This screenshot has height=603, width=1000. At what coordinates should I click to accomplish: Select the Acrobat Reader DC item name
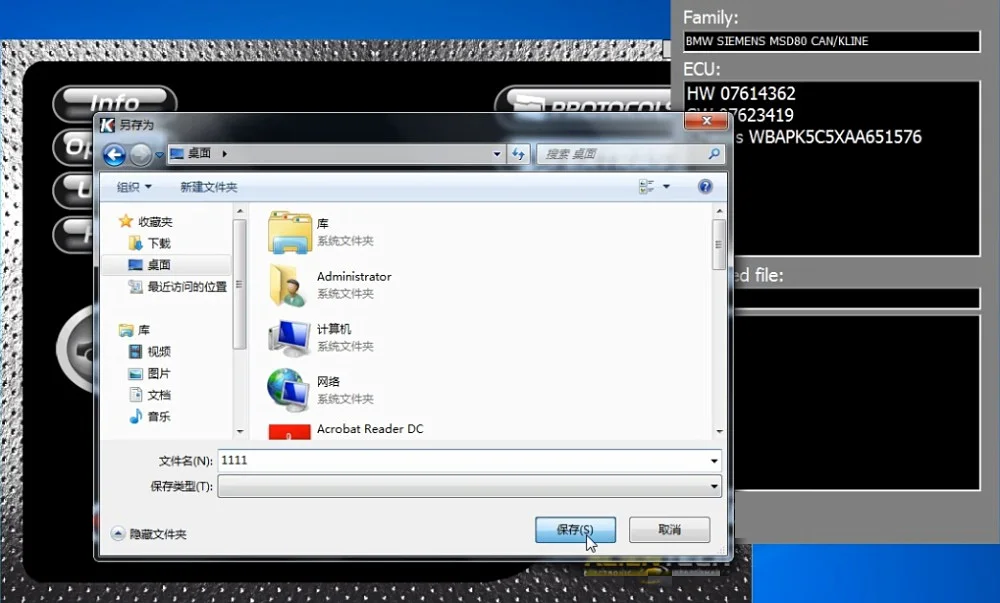coord(370,429)
